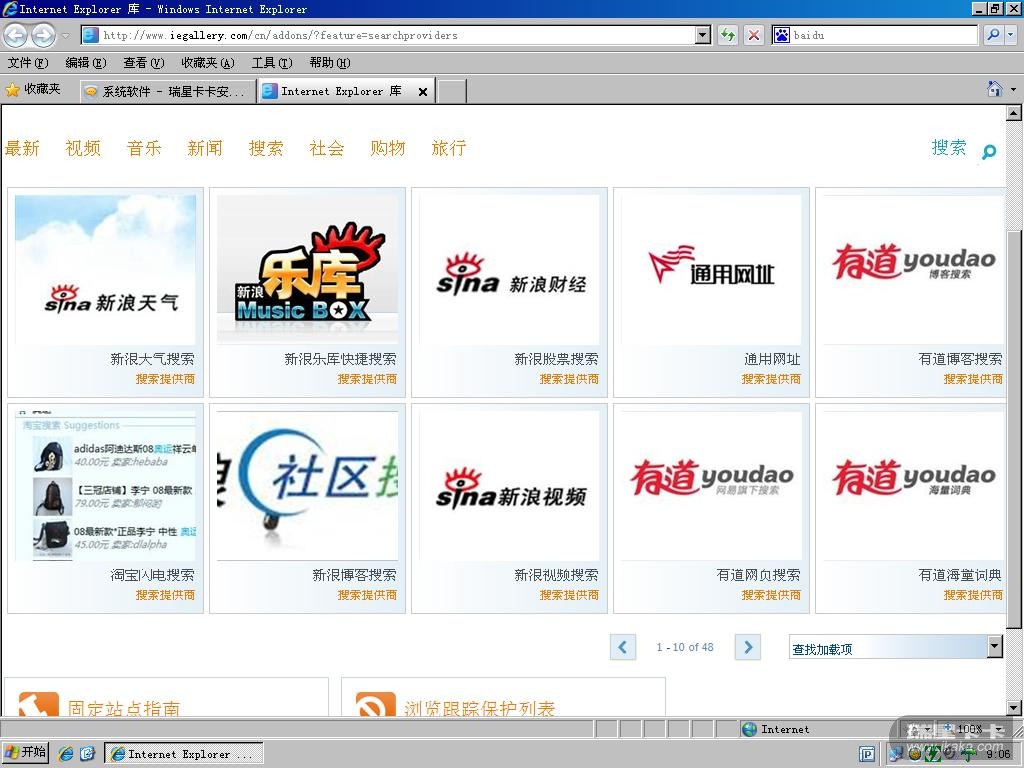Image resolution: width=1024 pixels, height=768 pixels.
Task: Open the 帮助 menu
Action: [330, 63]
